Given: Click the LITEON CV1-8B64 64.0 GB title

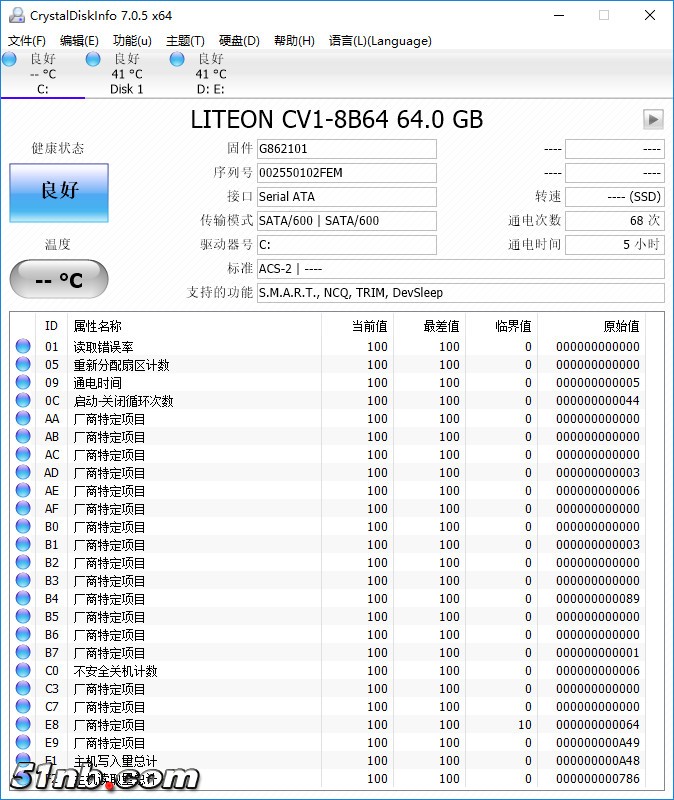Looking at the screenshot, I should (337, 119).
